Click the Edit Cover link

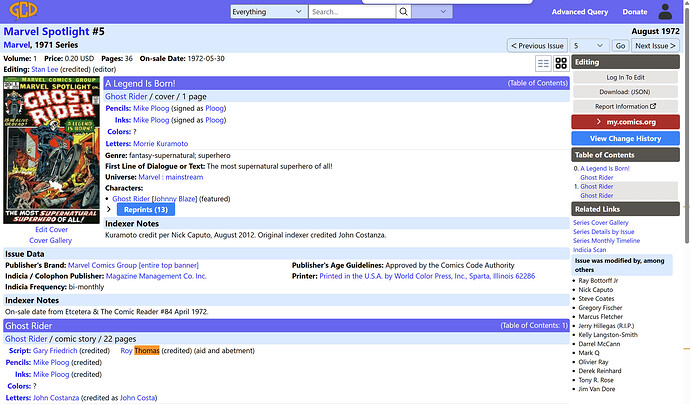tap(51, 230)
